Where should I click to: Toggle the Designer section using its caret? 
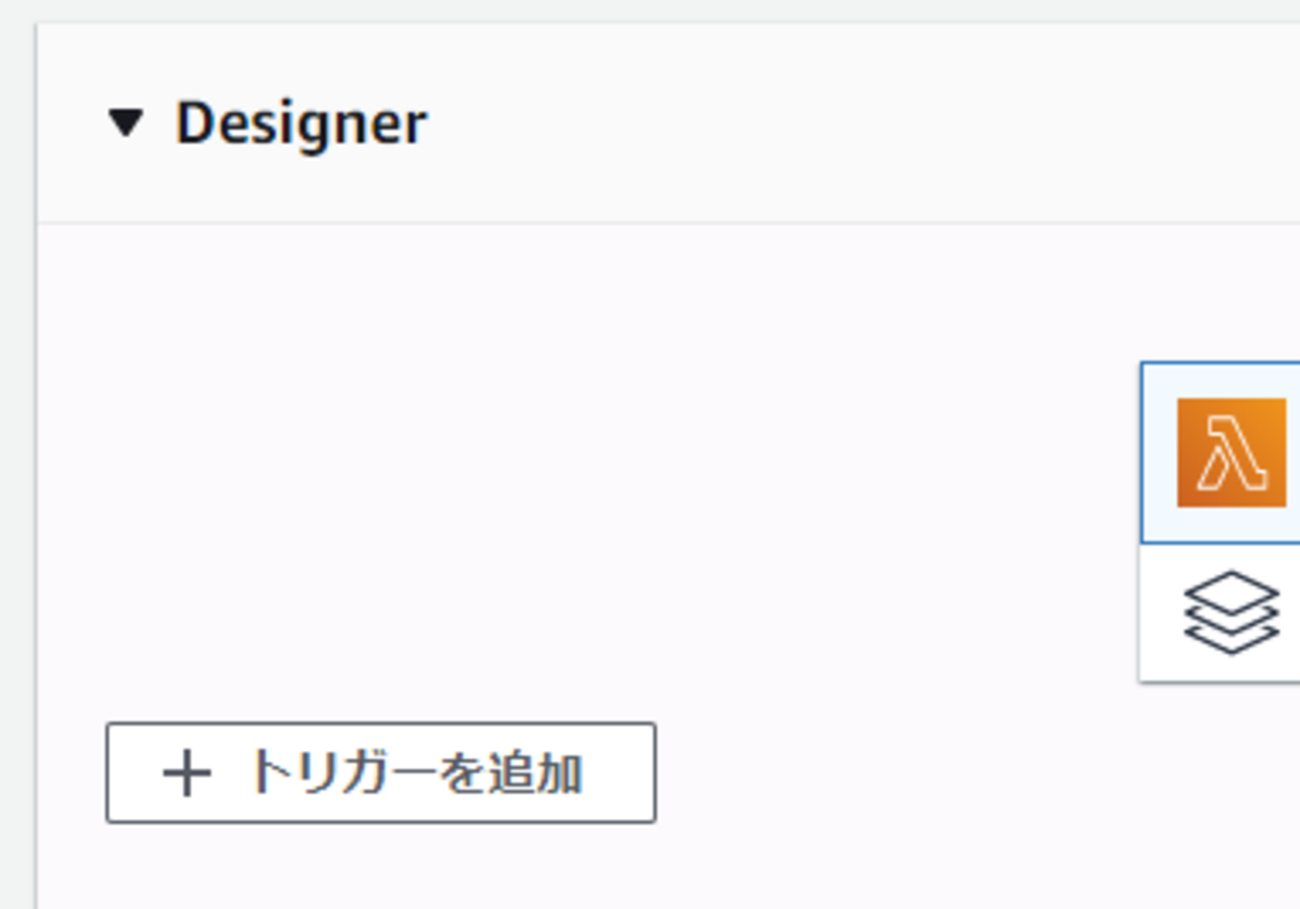click(x=126, y=124)
